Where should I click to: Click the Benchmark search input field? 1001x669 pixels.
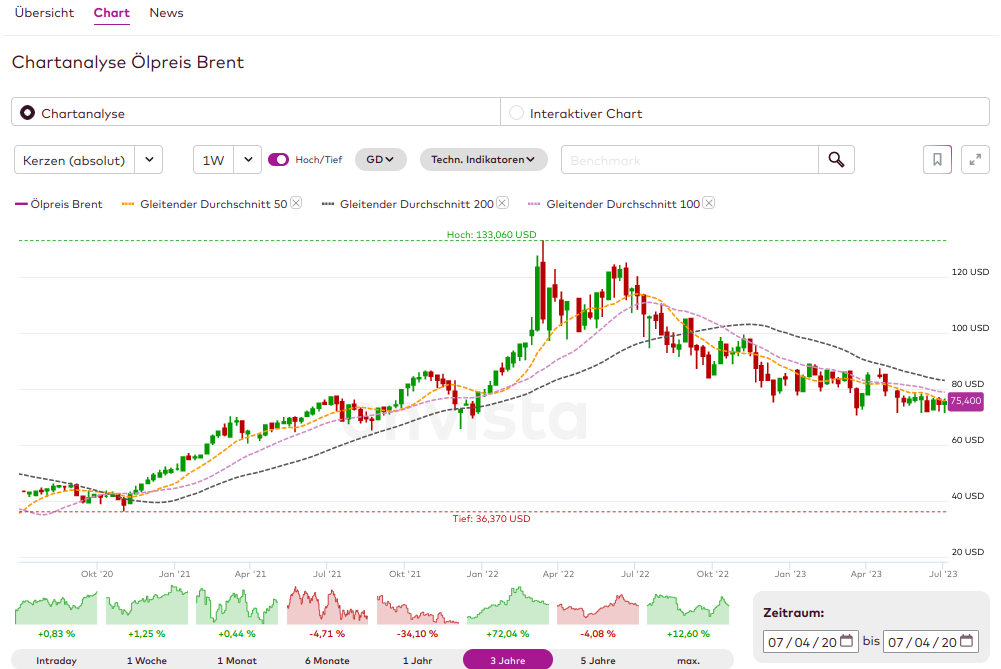(x=689, y=160)
